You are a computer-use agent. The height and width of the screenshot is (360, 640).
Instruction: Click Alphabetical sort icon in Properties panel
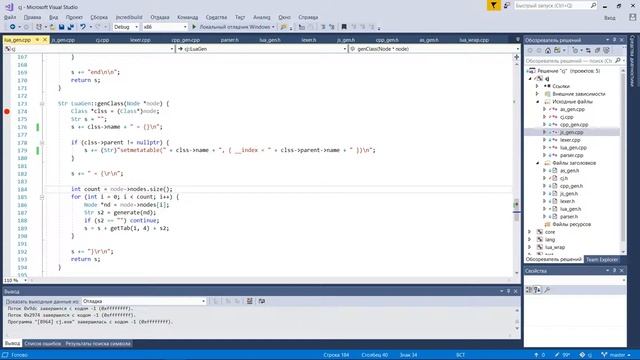537,290
